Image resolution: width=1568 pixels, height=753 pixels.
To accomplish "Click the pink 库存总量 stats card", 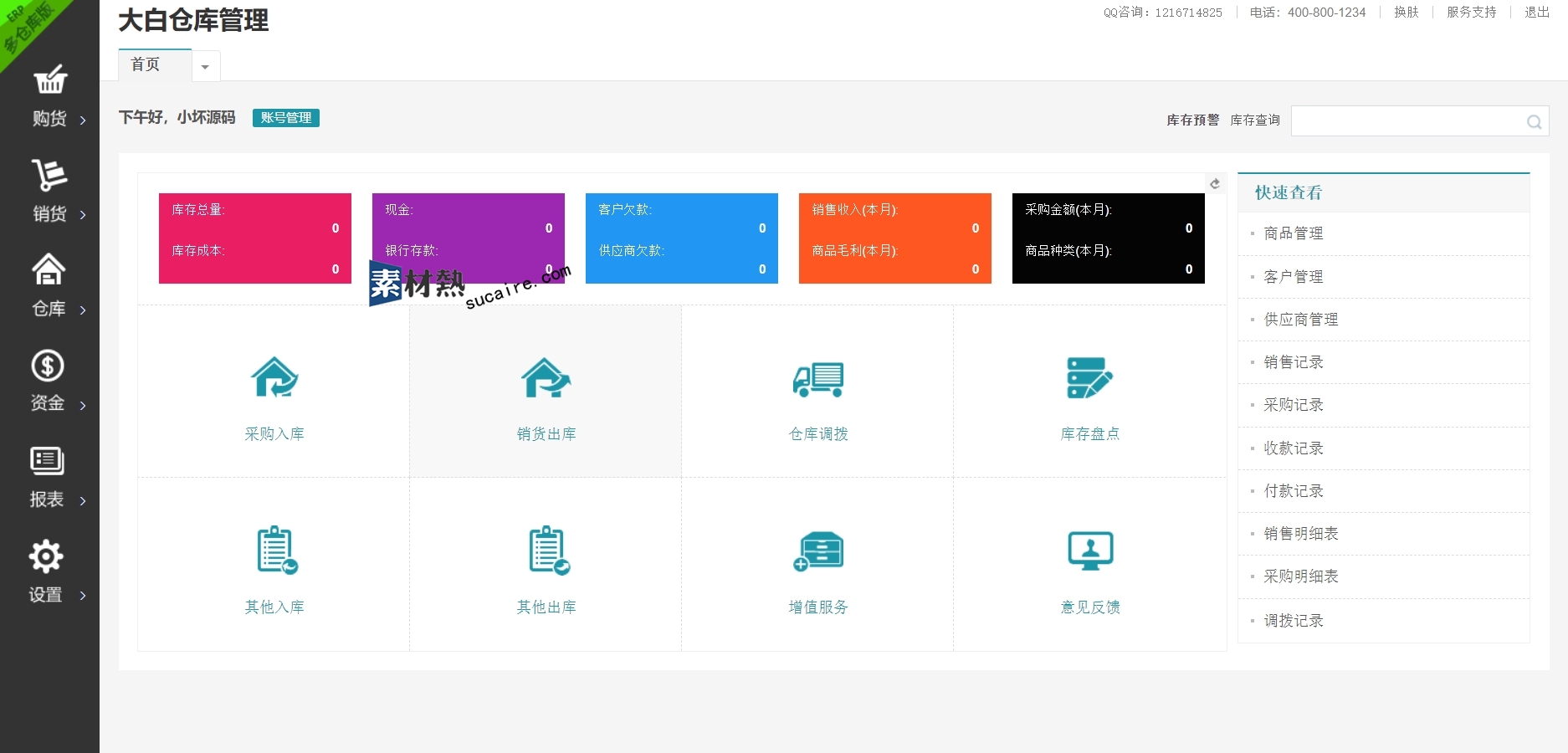I will coord(255,238).
